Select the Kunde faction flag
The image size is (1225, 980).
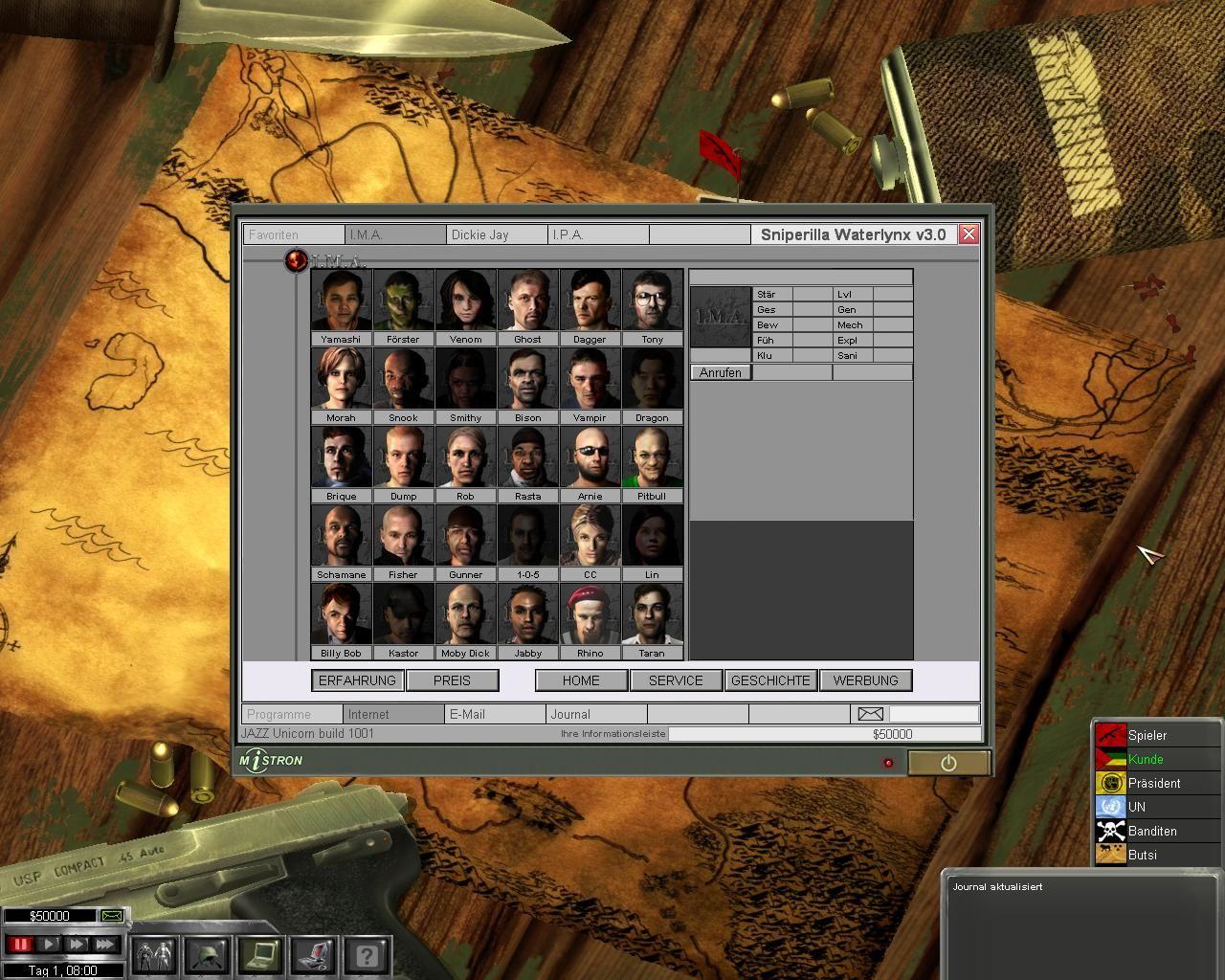1111,759
